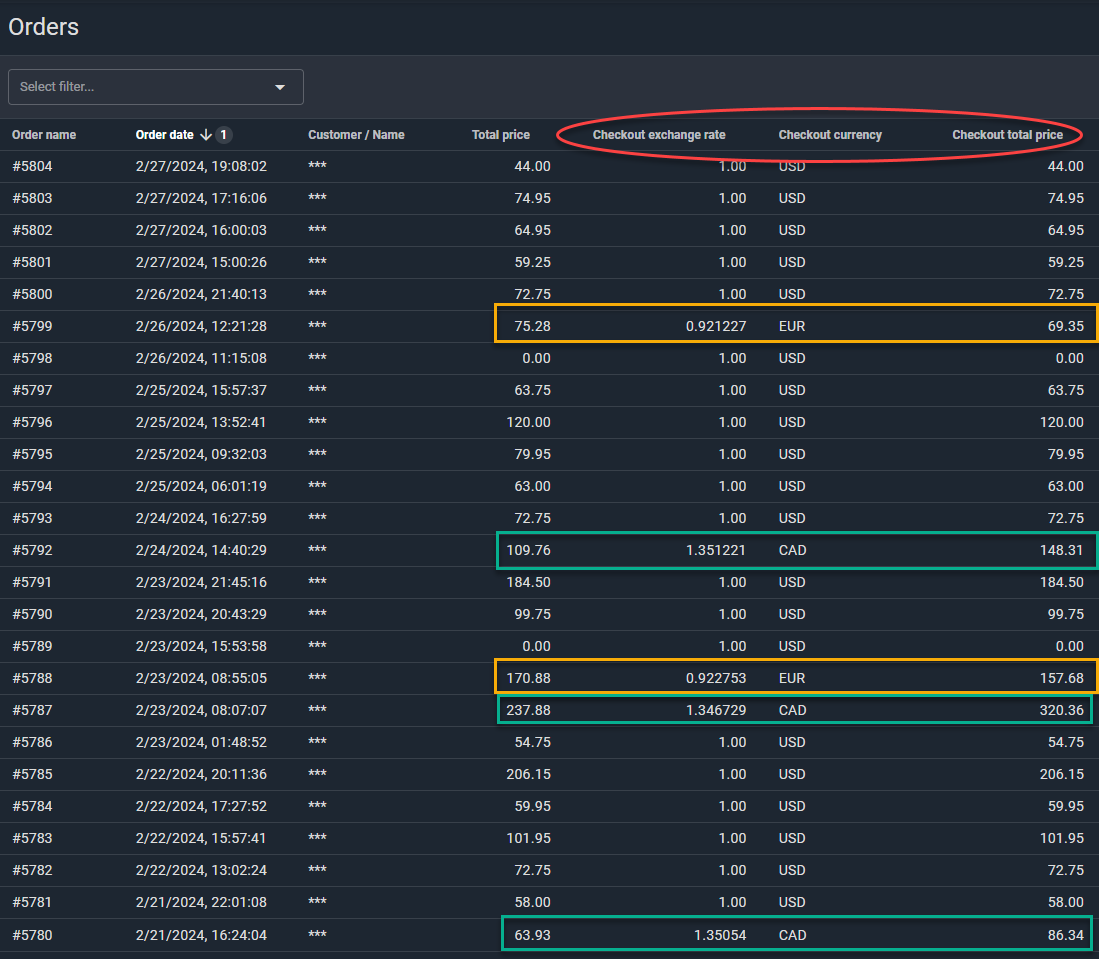
Task: Click checkout total 320.36 cell
Action: (x=1062, y=711)
